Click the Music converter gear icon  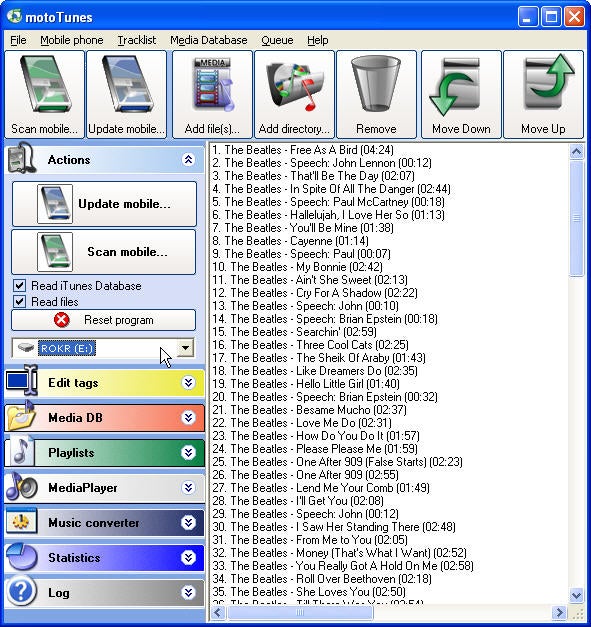coord(22,521)
